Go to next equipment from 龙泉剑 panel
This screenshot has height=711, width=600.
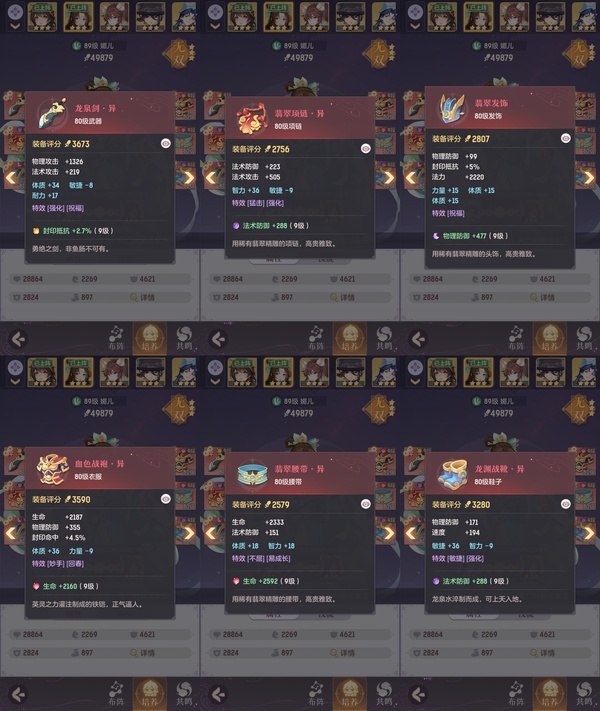point(189,177)
